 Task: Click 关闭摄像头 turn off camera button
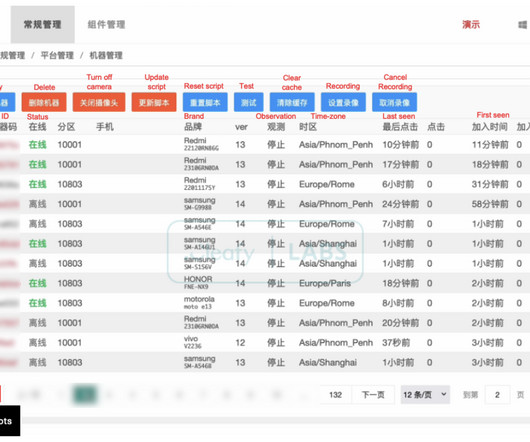(x=99, y=102)
